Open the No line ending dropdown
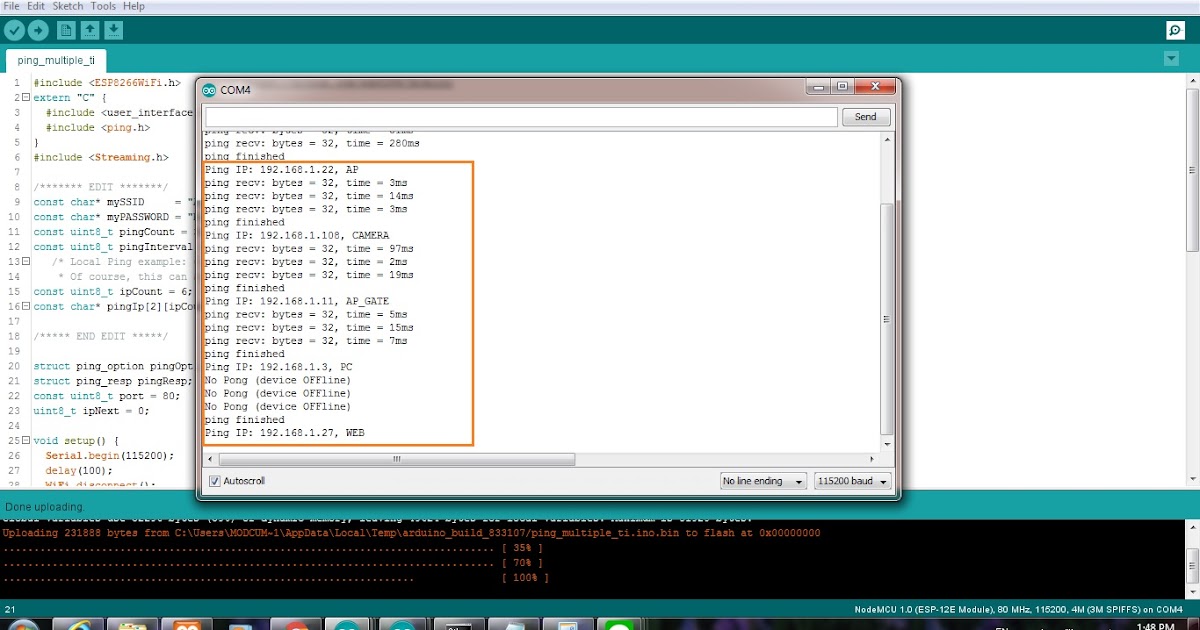The image size is (1200, 630). 763,481
